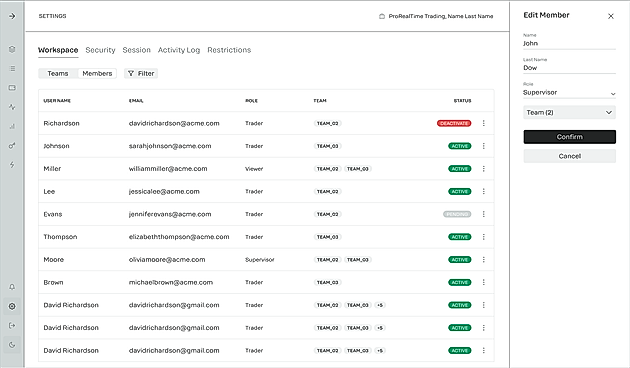Click the Team column header
The image size is (630, 368).
coord(320,101)
